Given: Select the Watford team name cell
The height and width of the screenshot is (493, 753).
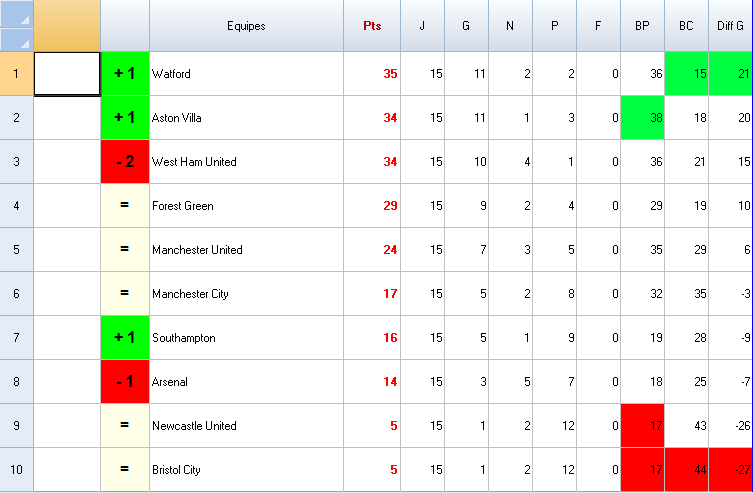Looking at the screenshot, I should click(246, 74).
